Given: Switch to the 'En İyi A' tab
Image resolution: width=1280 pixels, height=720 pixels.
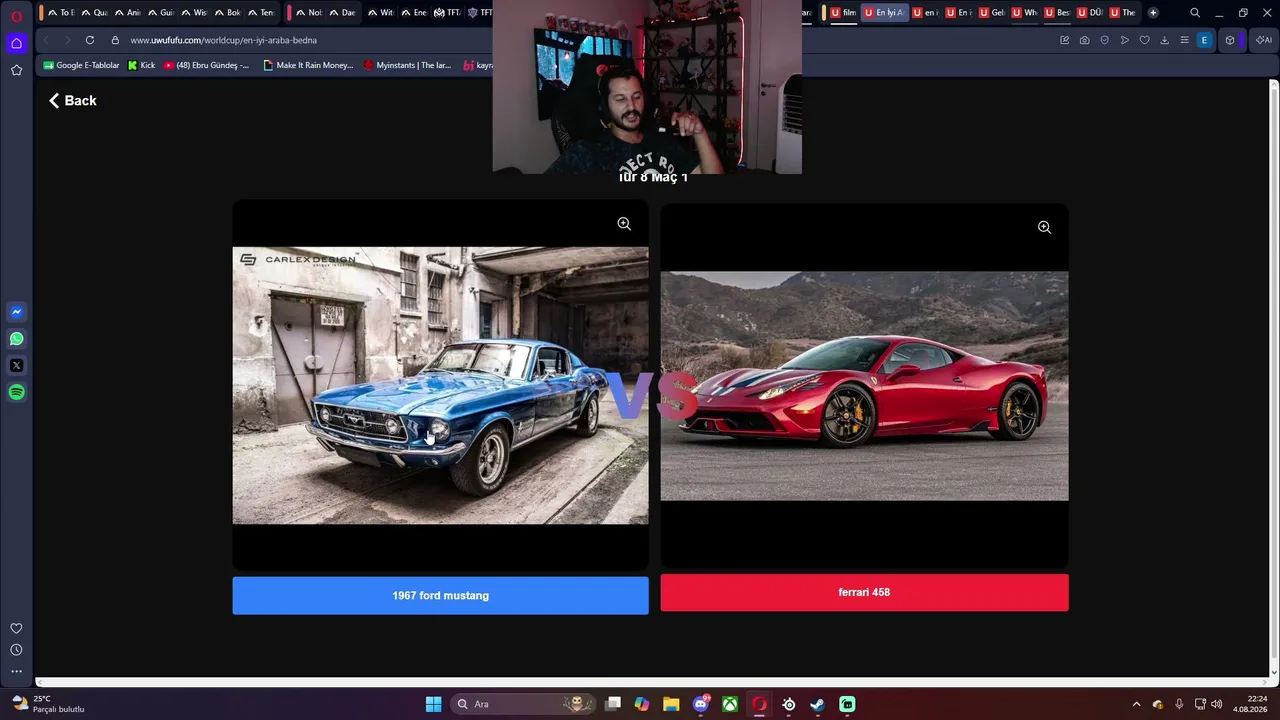Looking at the screenshot, I should coord(884,13).
